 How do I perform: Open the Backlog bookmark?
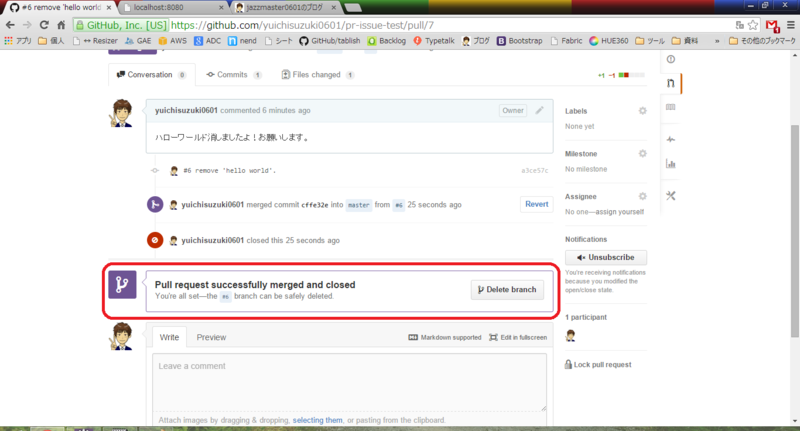click(x=387, y=41)
